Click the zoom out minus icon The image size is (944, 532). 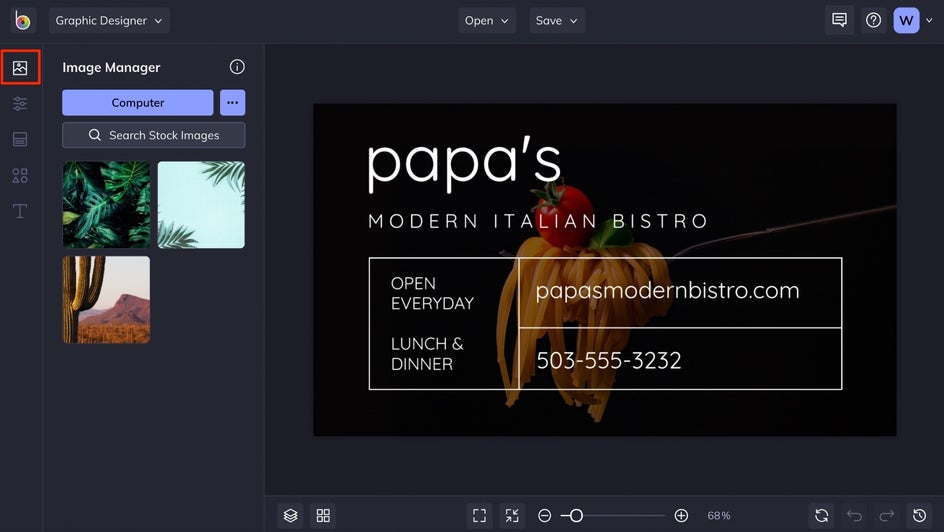point(544,515)
